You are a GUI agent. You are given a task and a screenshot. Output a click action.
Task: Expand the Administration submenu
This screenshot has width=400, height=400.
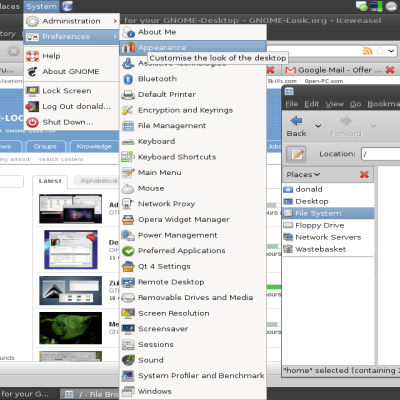pos(72,21)
